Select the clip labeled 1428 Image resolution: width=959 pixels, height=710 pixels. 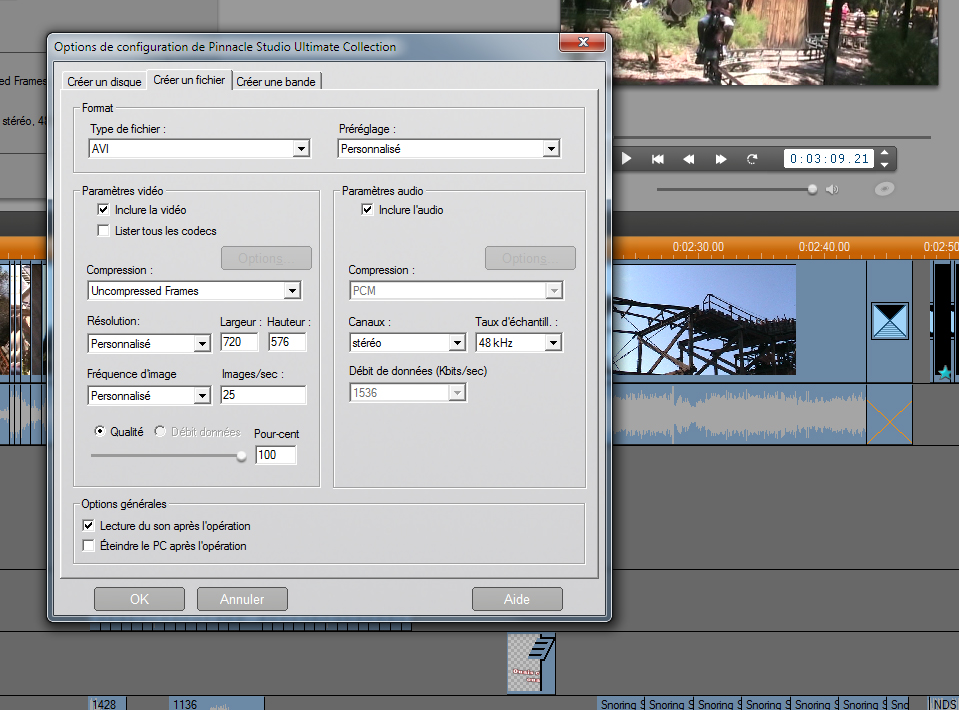tap(108, 703)
